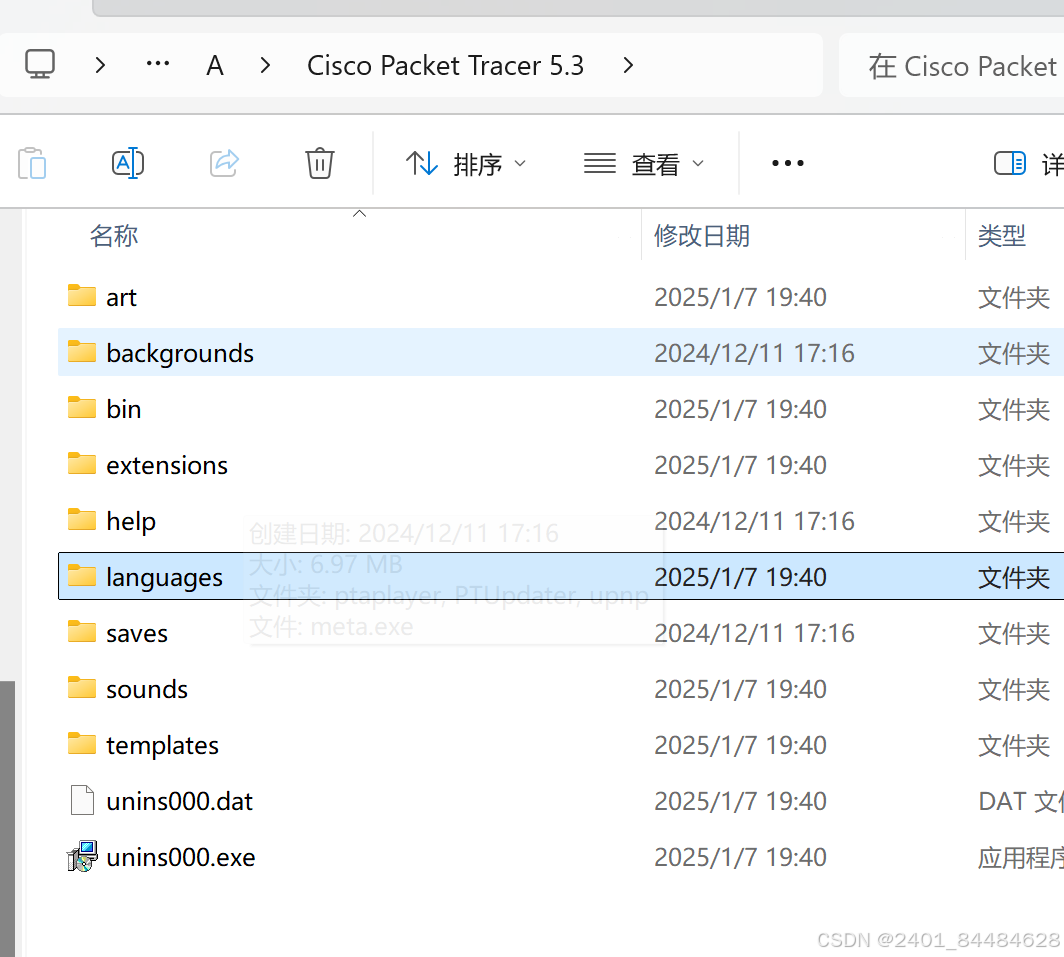The width and height of the screenshot is (1064, 957).
Task: Expand the chevron after folder A
Action: tap(265, 65)
